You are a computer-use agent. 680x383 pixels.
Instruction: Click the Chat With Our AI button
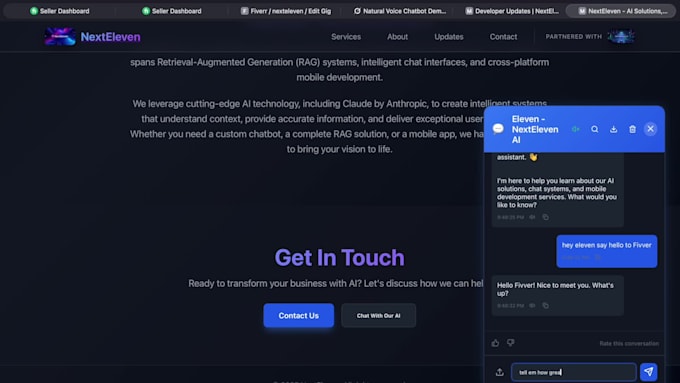pyautogui.click(x=378, y=315)
